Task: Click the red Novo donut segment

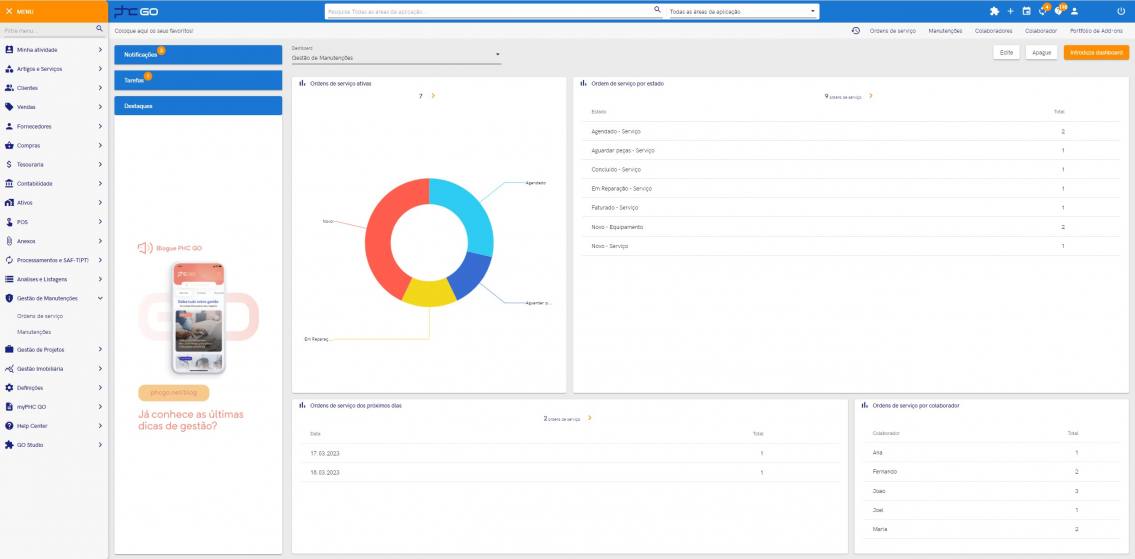Action: click(382, 232)
